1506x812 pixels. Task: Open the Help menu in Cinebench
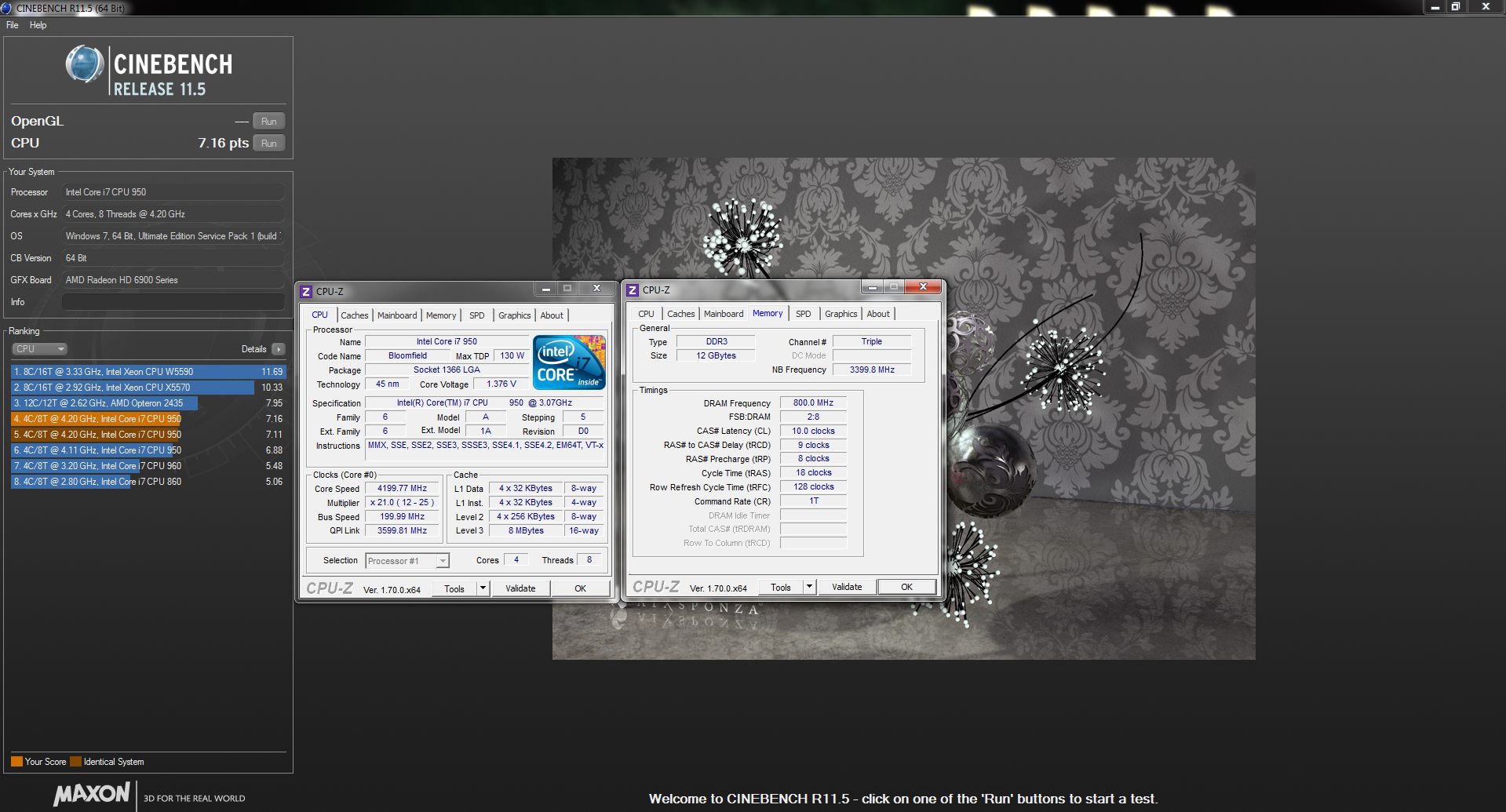[38, 25]
